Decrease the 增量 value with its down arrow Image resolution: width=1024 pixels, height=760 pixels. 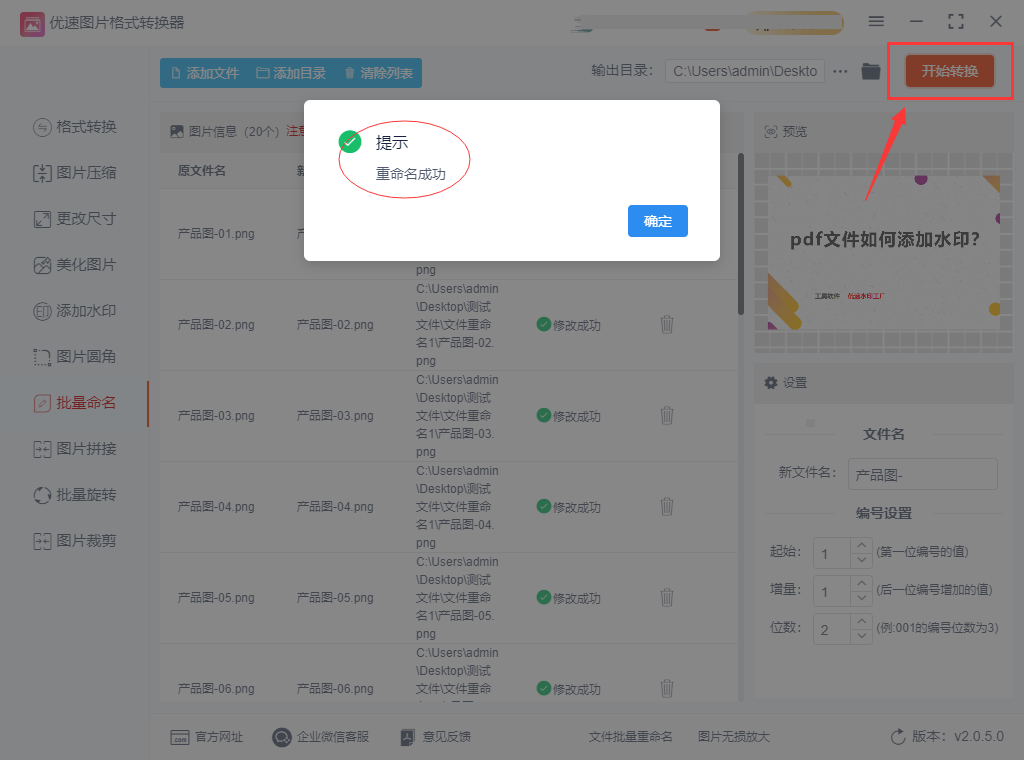862,598
